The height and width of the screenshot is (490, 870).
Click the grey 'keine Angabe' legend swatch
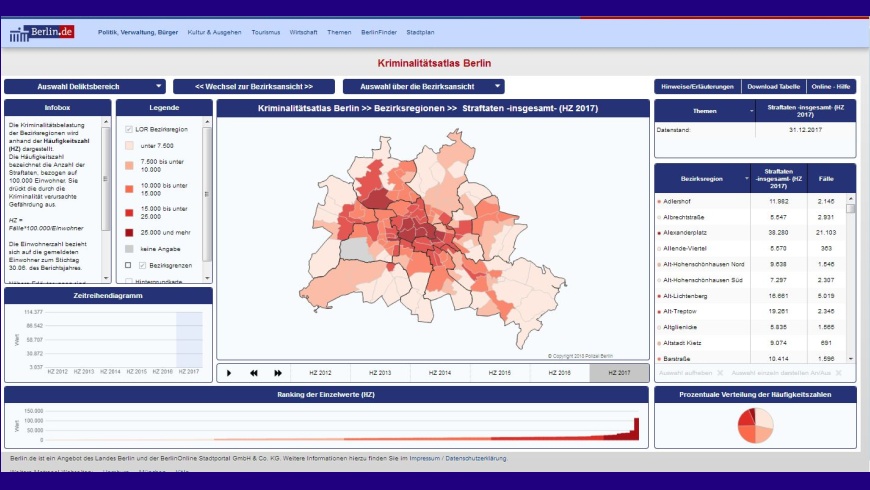129,248
